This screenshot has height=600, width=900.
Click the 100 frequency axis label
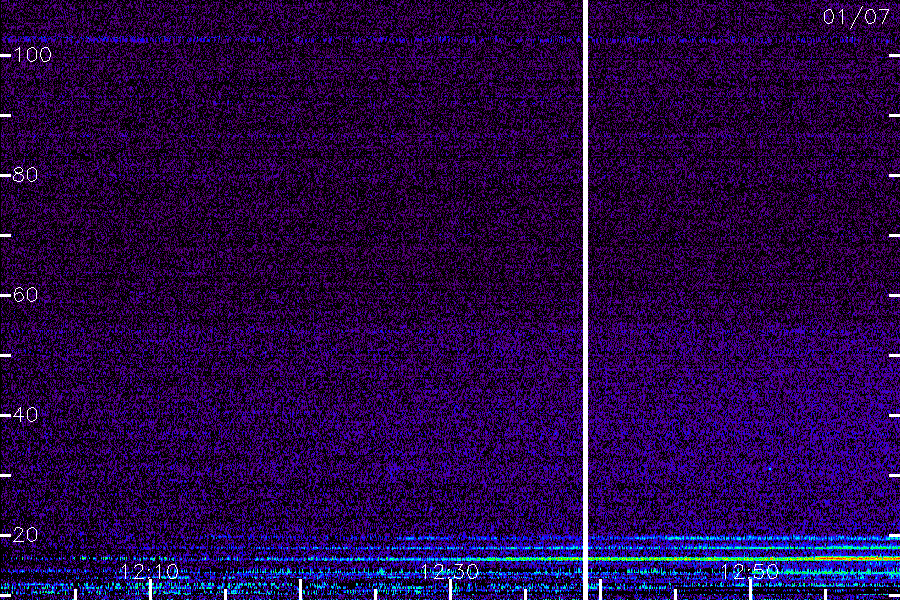(32, 55)
